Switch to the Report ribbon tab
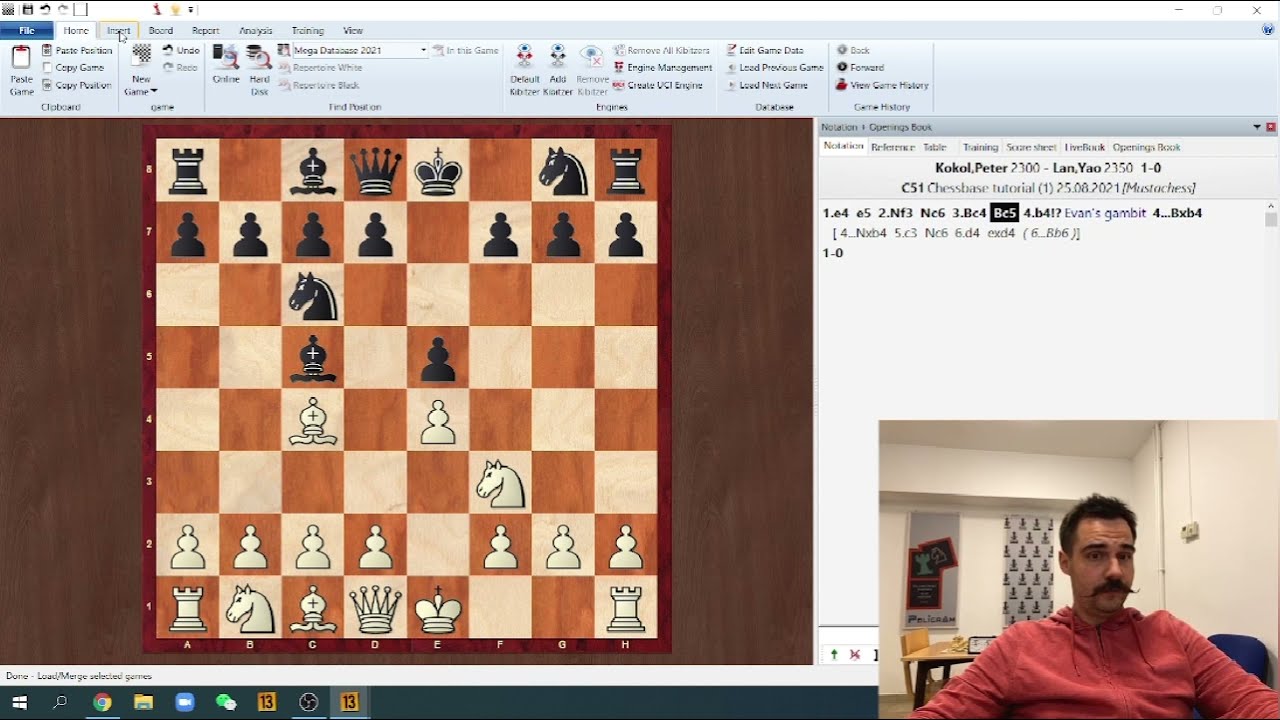The image size is (1280, 720). 205,31
